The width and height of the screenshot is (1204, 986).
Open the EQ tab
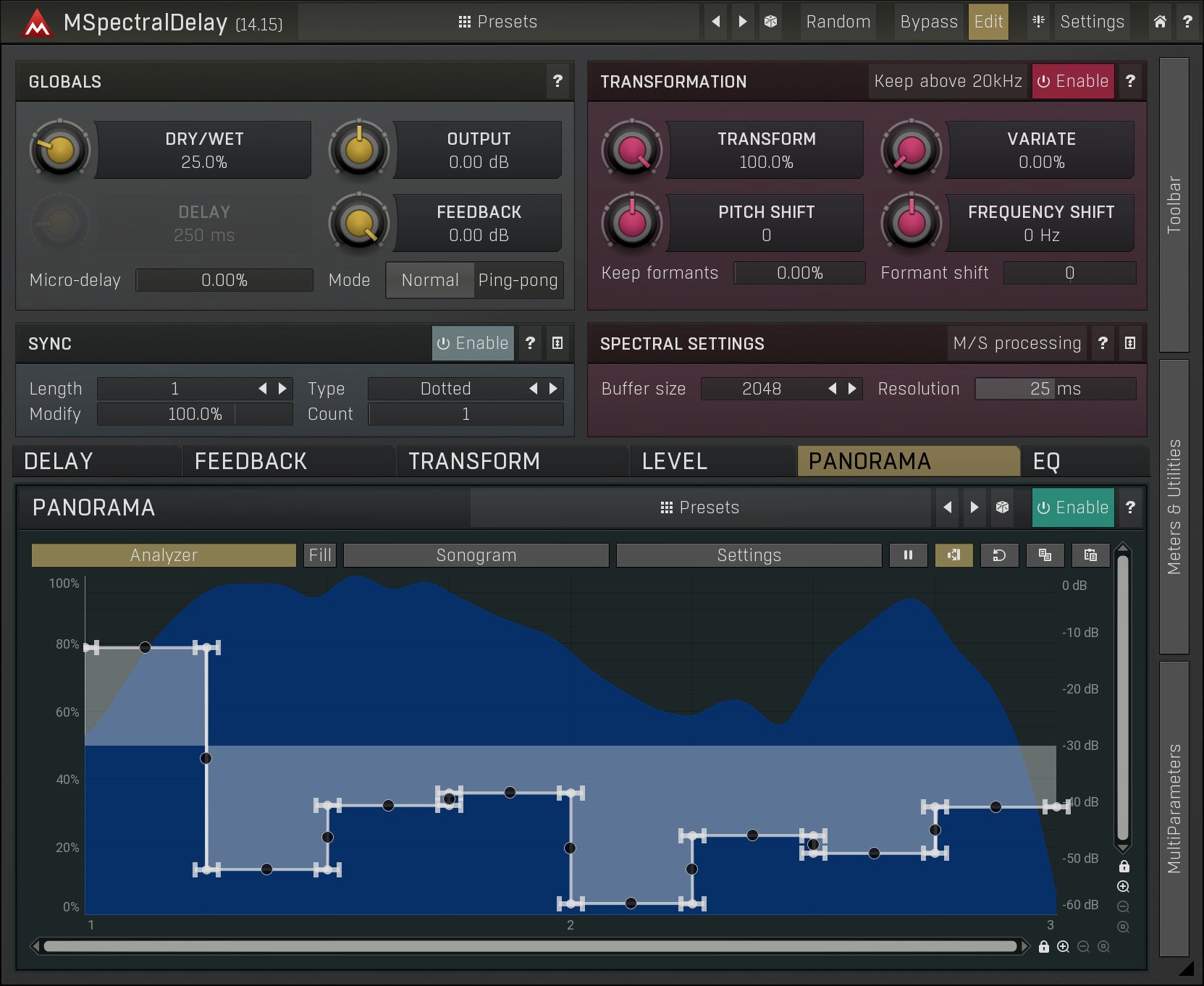[x=1046, y=461]
